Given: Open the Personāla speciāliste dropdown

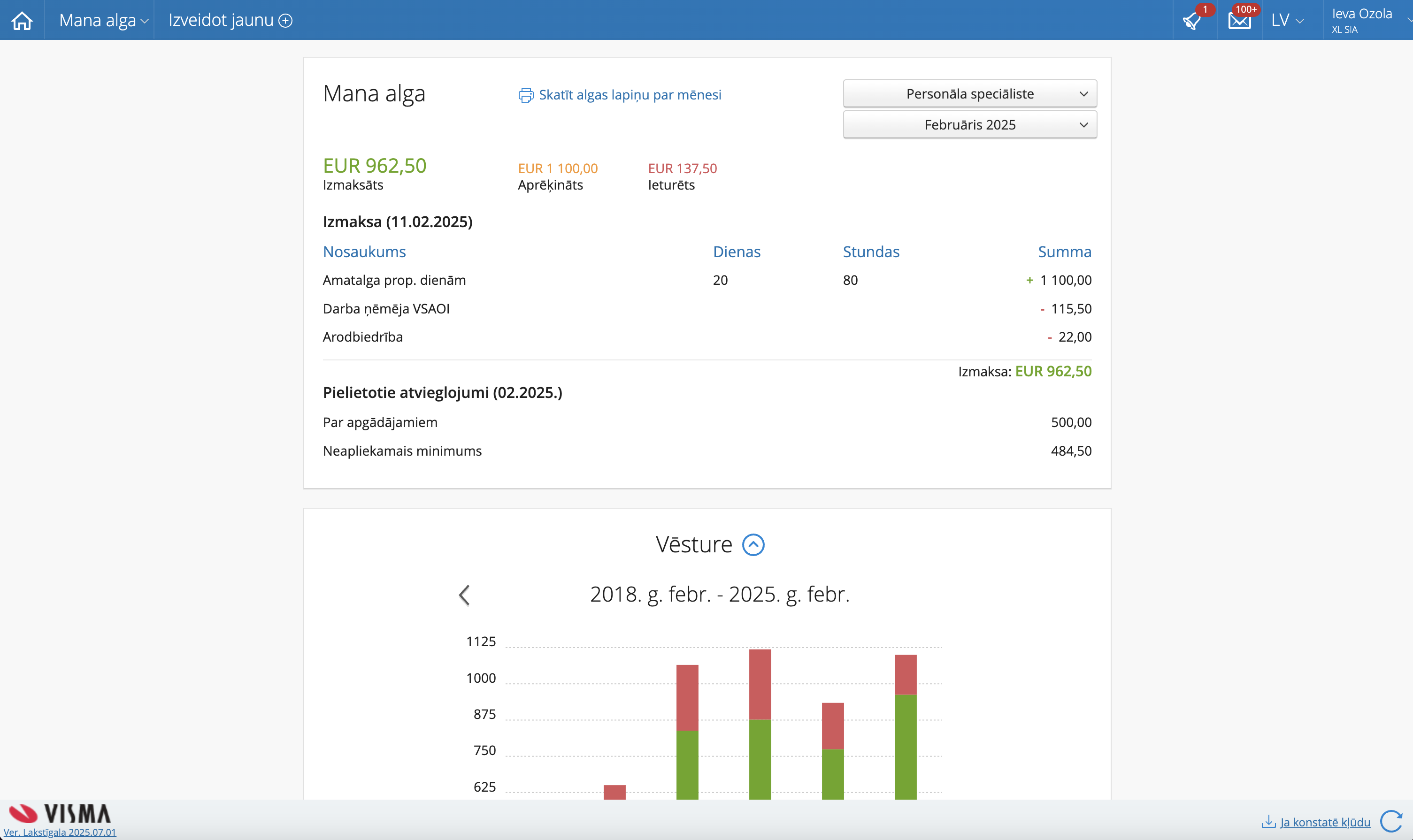Looking at the screenshot, I should [x=969, y=94].
